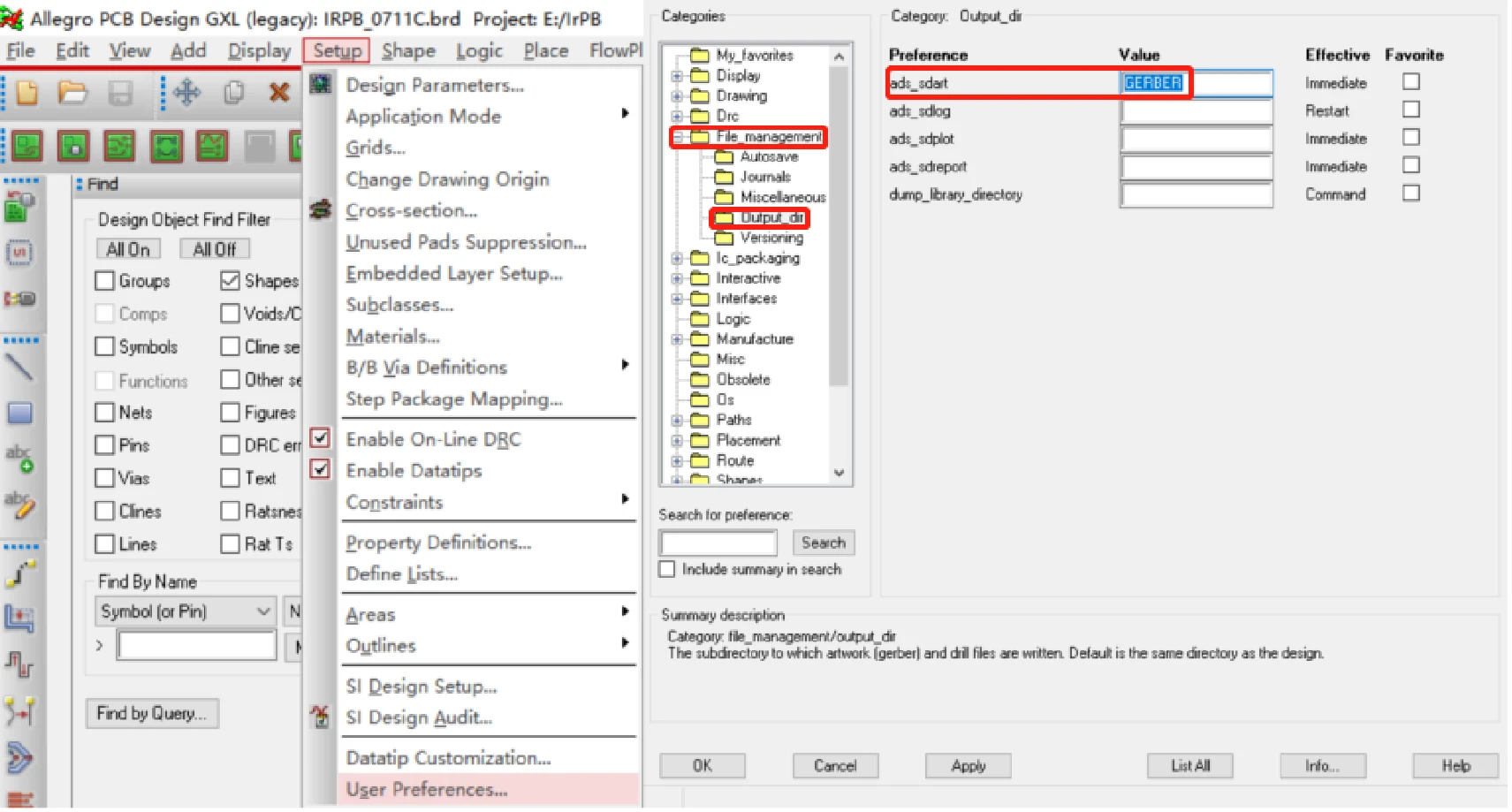
Task: Uncheck the Shapes find filter checkbox
Action: [231, 281]
